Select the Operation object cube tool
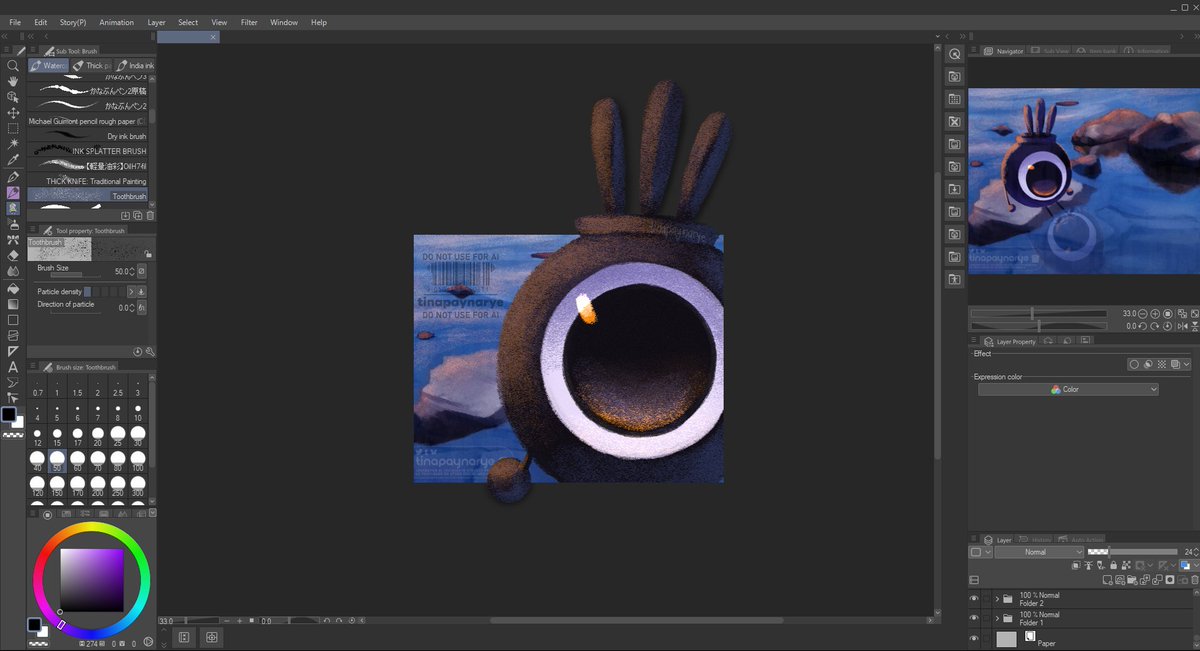The width and height of the screenshot is (1200, 651). [x=13, y=97]
